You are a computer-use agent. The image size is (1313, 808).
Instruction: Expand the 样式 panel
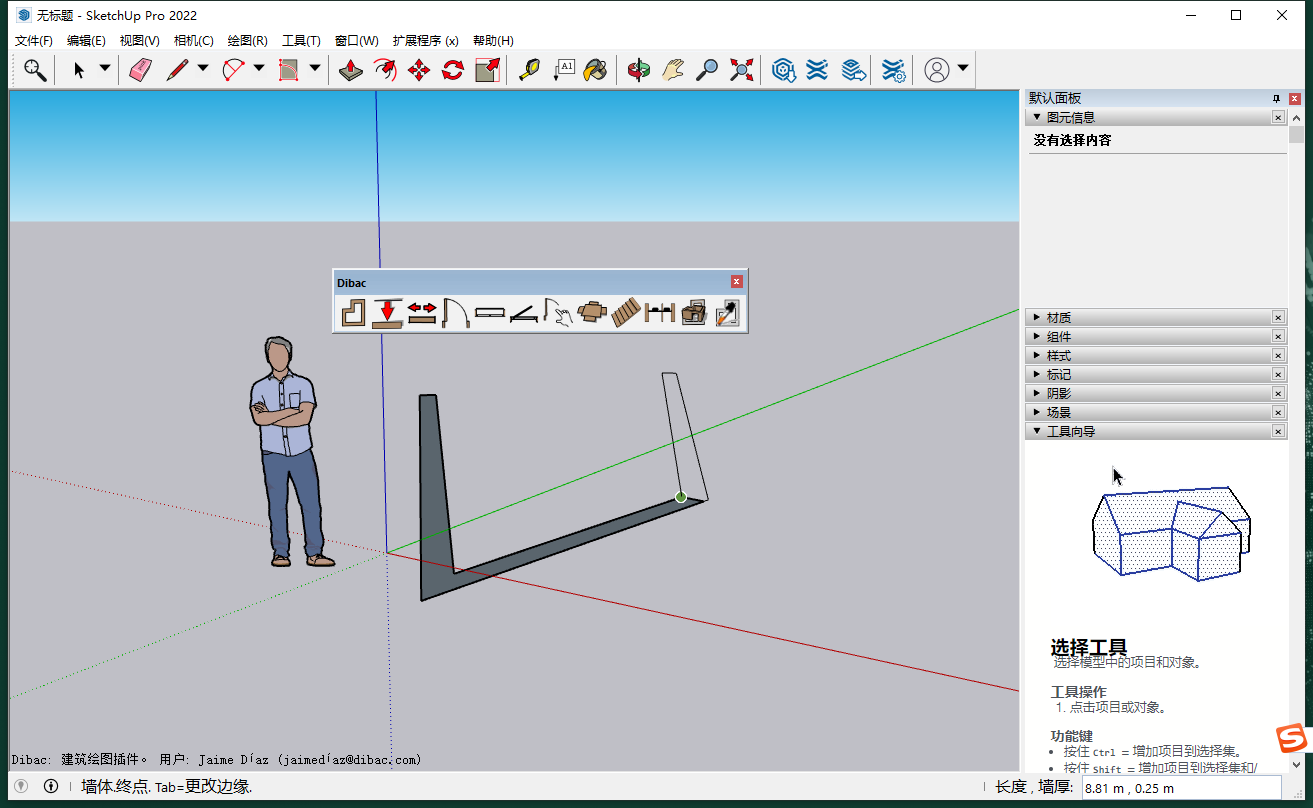(1037, 355)
